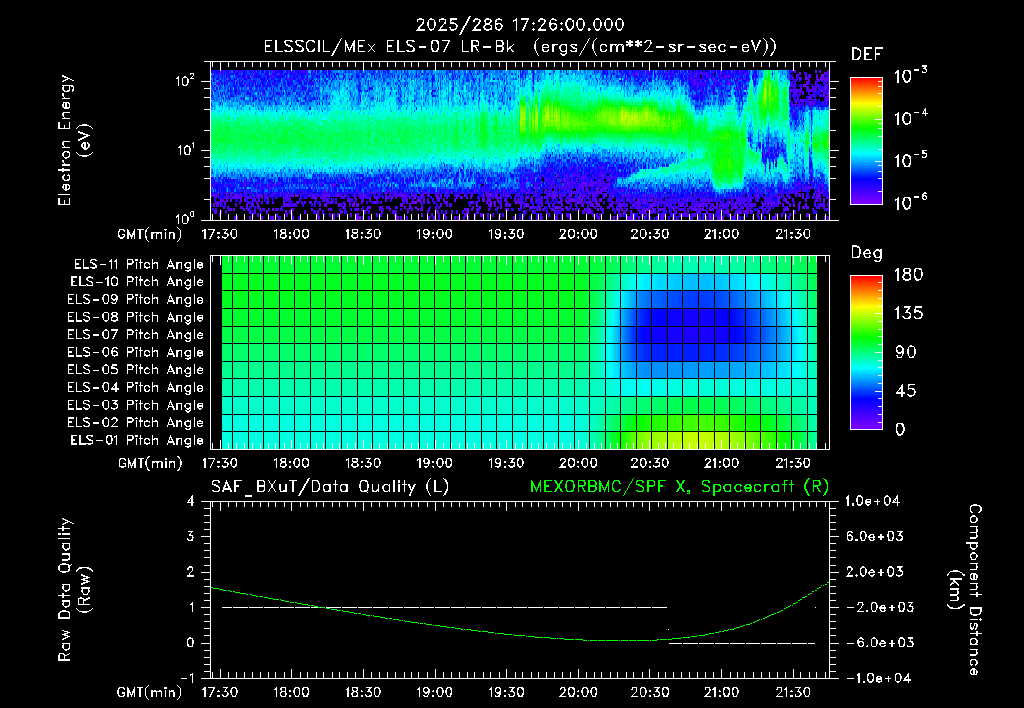Screen dimensions: 1024x708
Task: Click the -1 tick on Raw Data Quality axis
Action: pyautogui.click(x=187, y=678)
